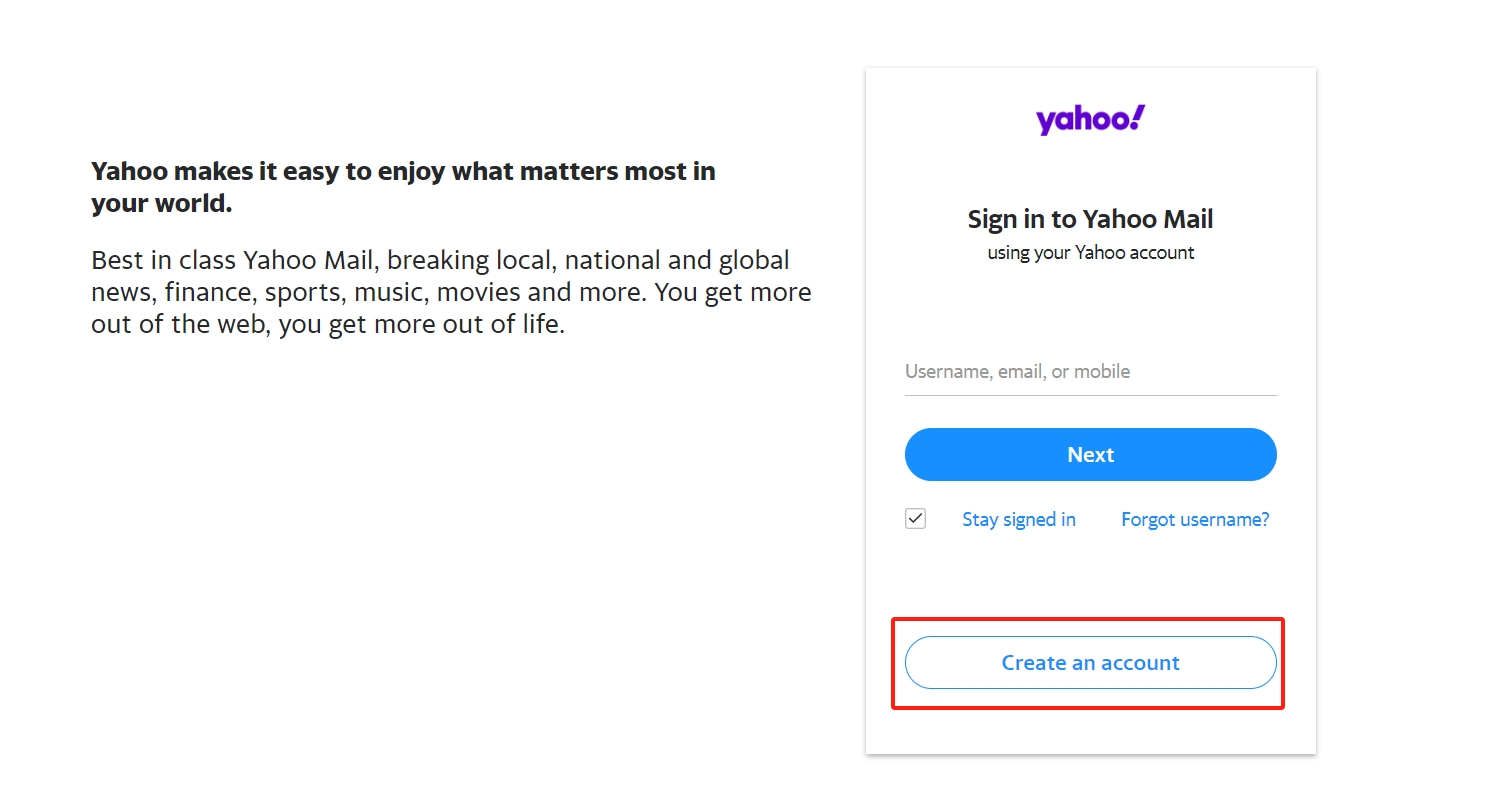This screenshot has height=794, width=1485.
Task: Select the Create an account button
Action: point(1090,662)
